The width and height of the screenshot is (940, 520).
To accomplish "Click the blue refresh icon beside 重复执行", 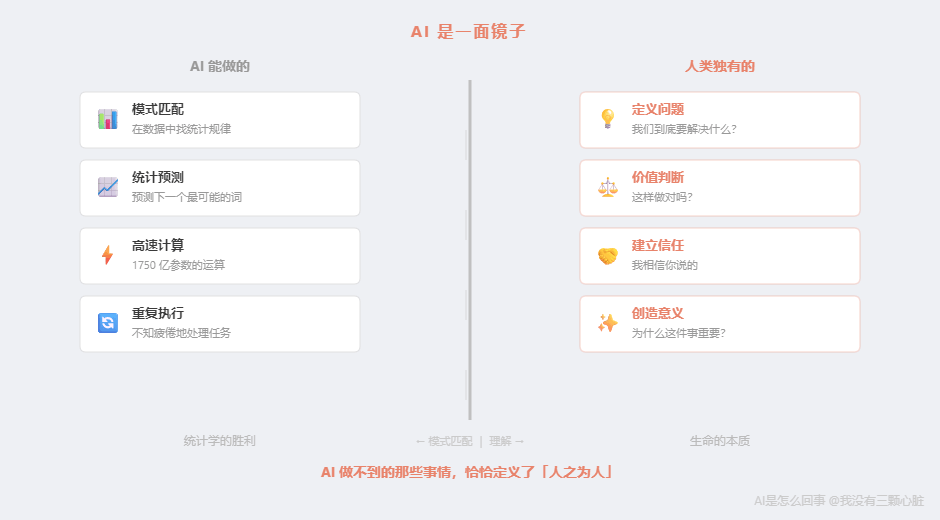I will [x=108, y=323].
